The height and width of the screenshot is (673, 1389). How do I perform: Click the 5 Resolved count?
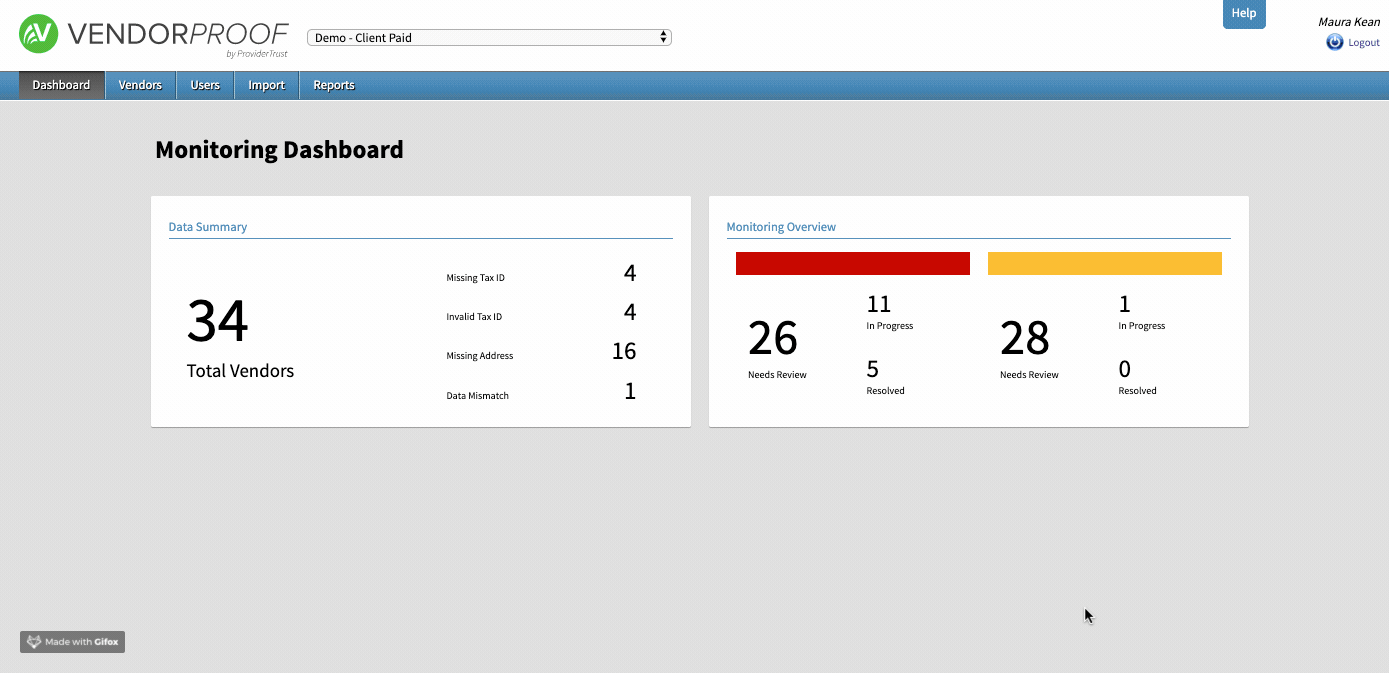(x=873, y=370)
